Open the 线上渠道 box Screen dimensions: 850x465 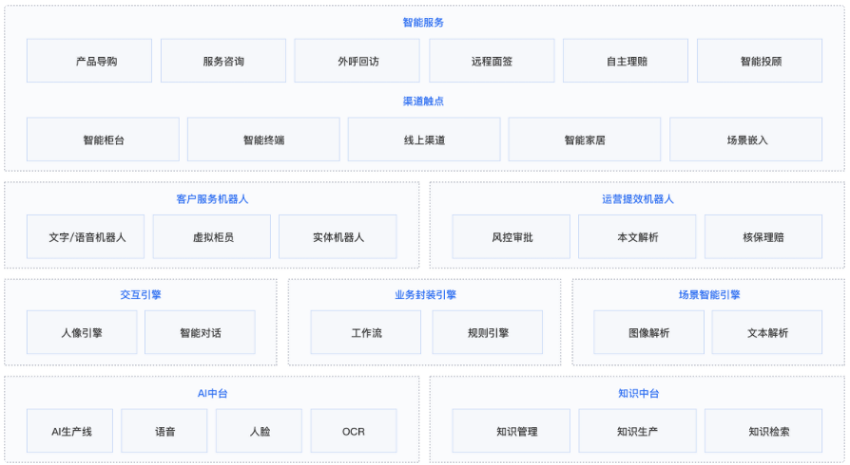(424, 139)
